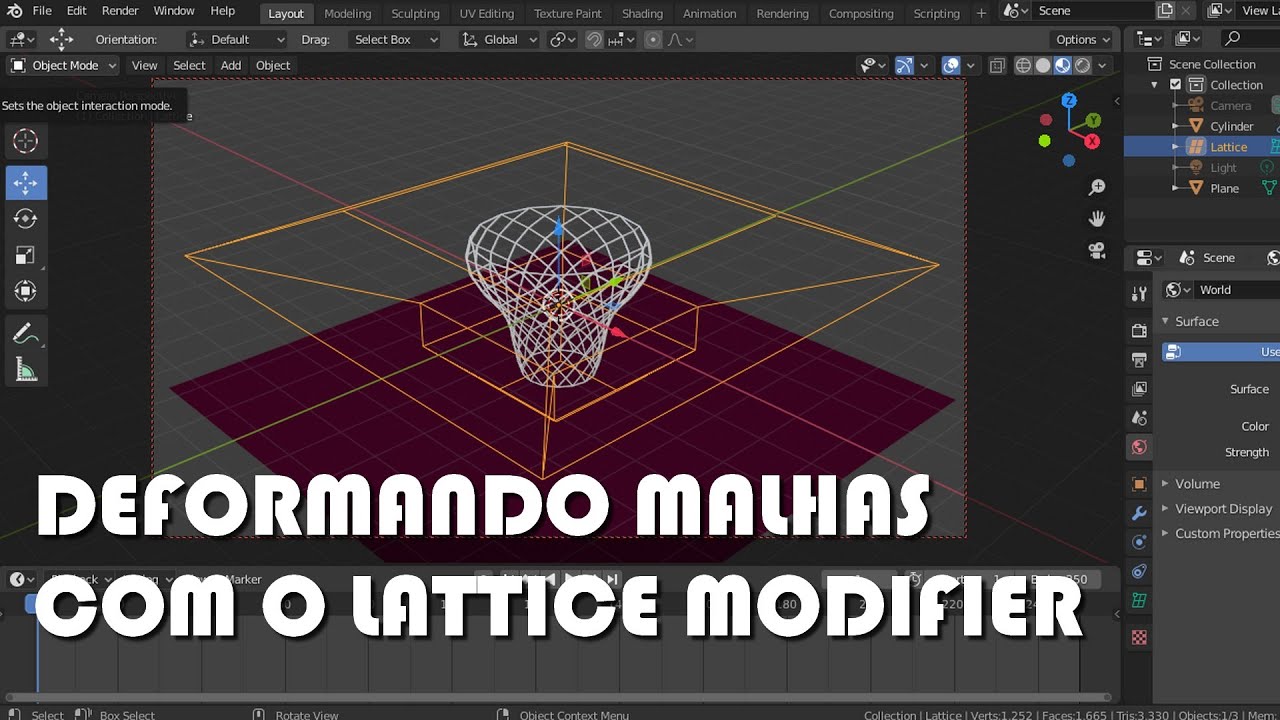Open the Render properties tab icon
This screenshot has width=1280, height=720.
coord(1139,330)
